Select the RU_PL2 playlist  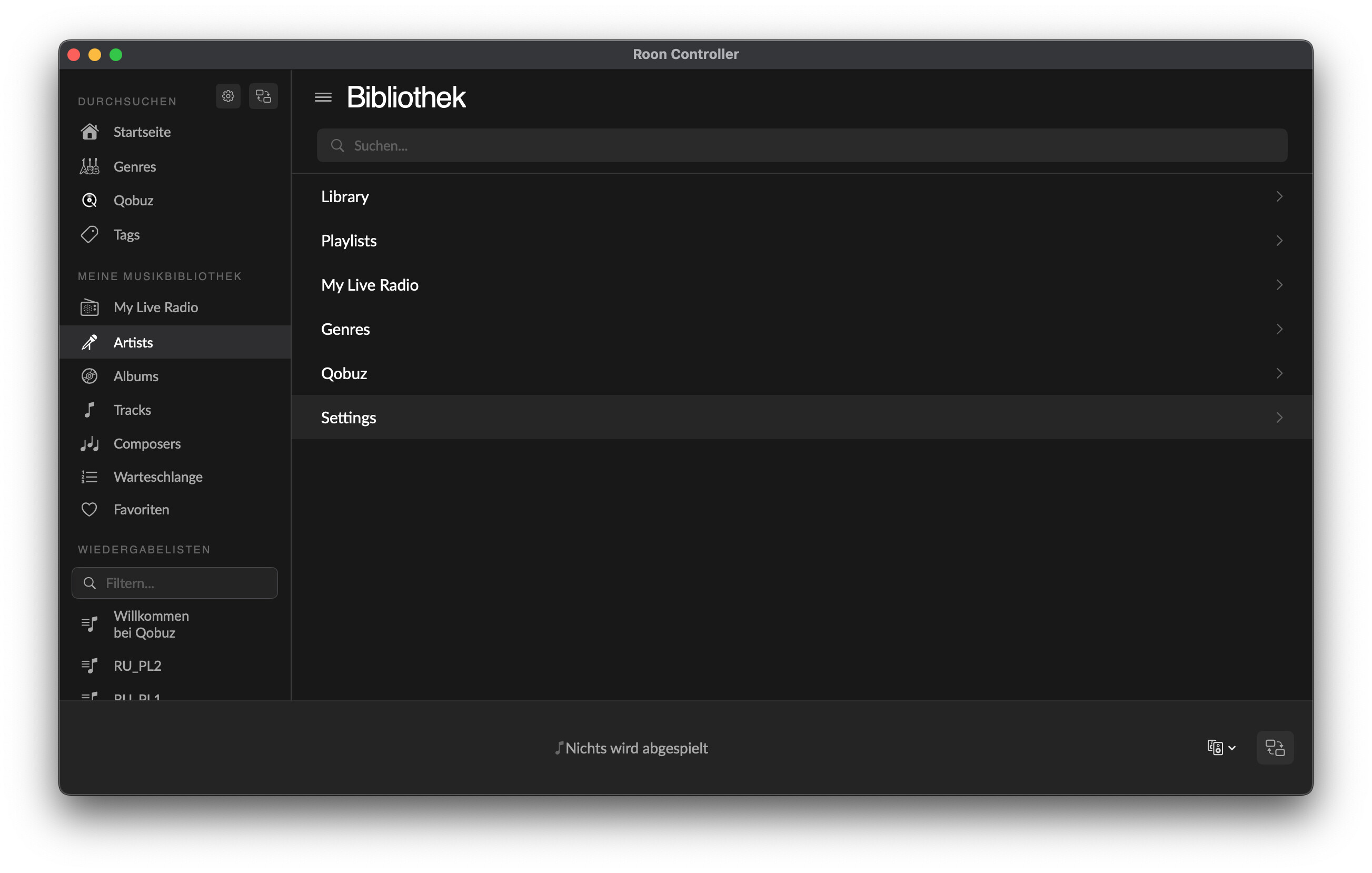pyautogui.click(x=137, y=666)
